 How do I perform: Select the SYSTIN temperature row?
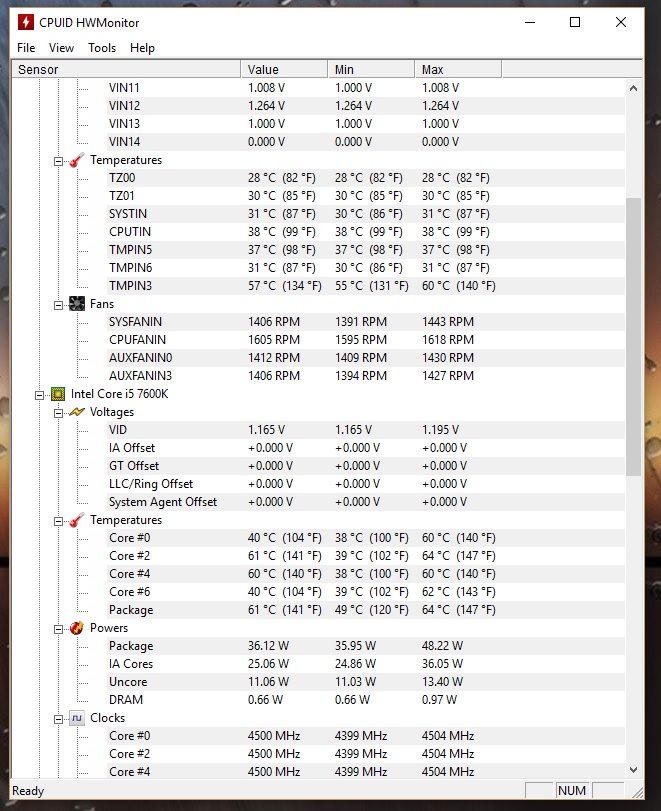coord(365,214)
